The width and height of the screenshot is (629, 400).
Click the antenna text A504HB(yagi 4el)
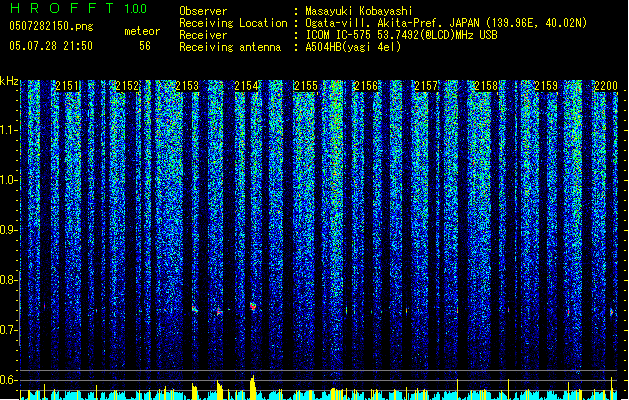353,47
